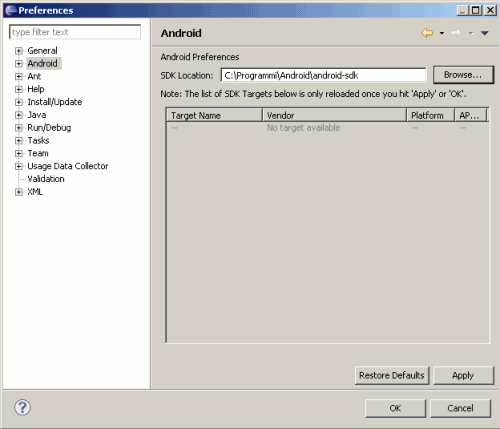Select Usage Data Collector item
The width and height of the screenshot is (500, 429).
[68, 166]
